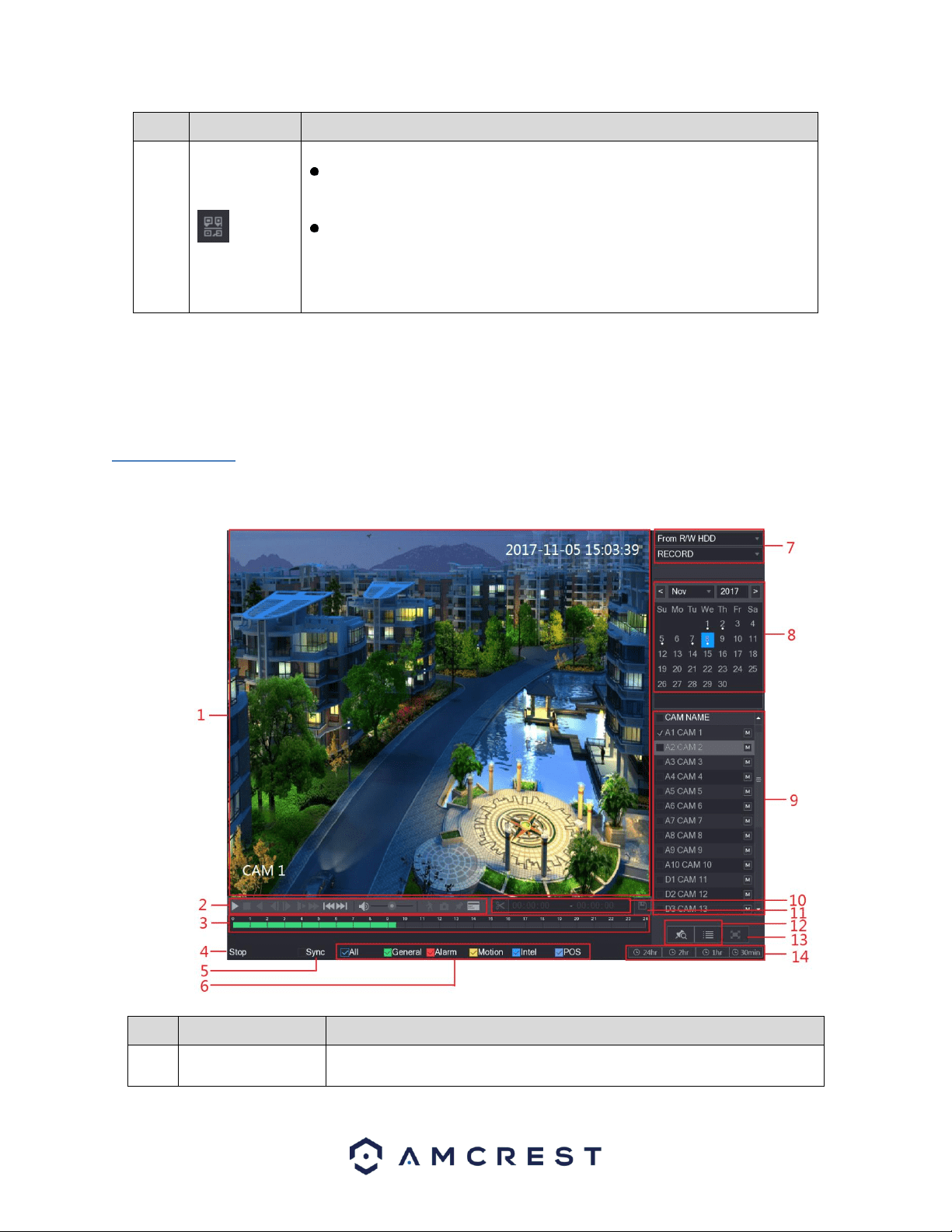Open the RECORD type dropdown
The image size is (952, 1232).
click(709, 554)
